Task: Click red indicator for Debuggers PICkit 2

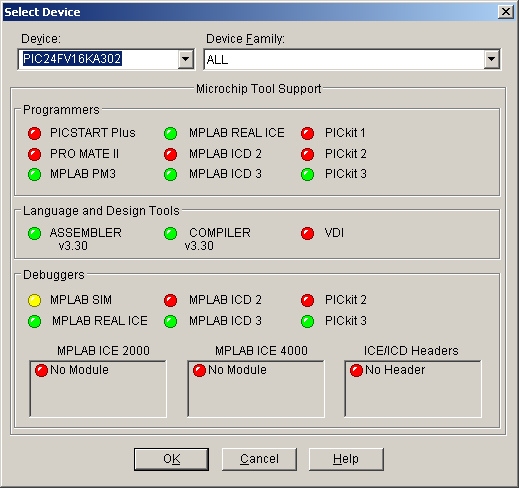Action: pos(308,300)
